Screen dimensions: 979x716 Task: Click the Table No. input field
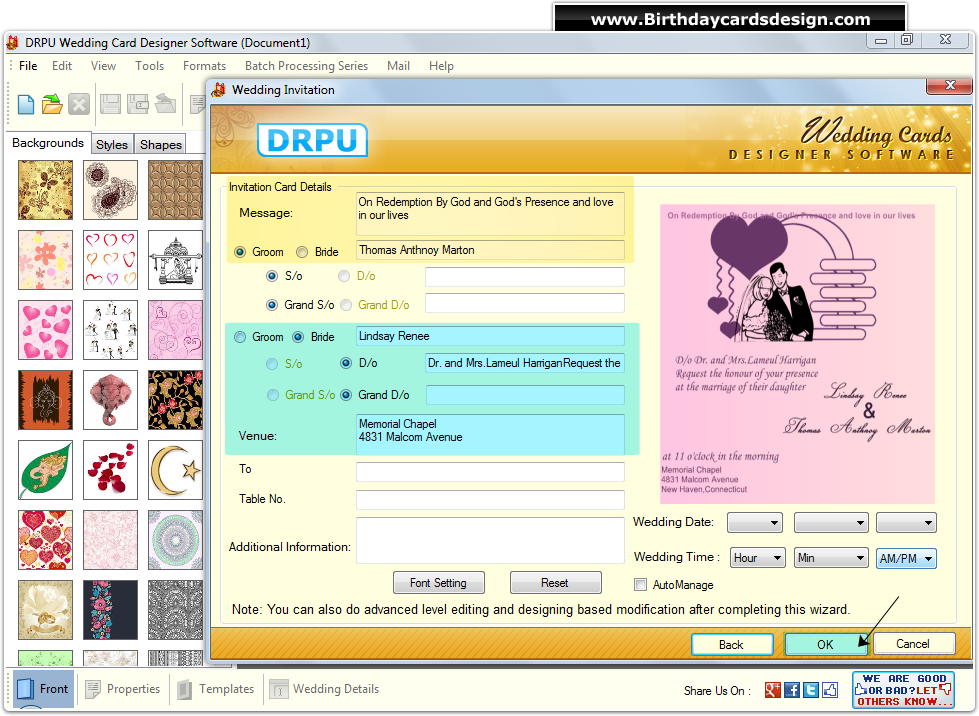(490, 499)
